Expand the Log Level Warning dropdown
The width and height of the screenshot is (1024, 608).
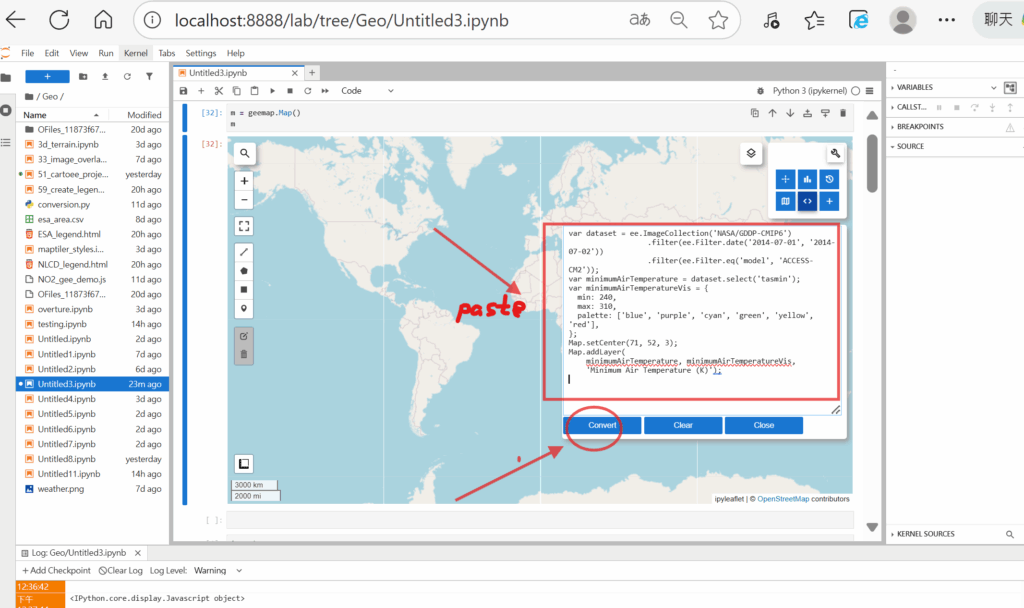point(218,570)
